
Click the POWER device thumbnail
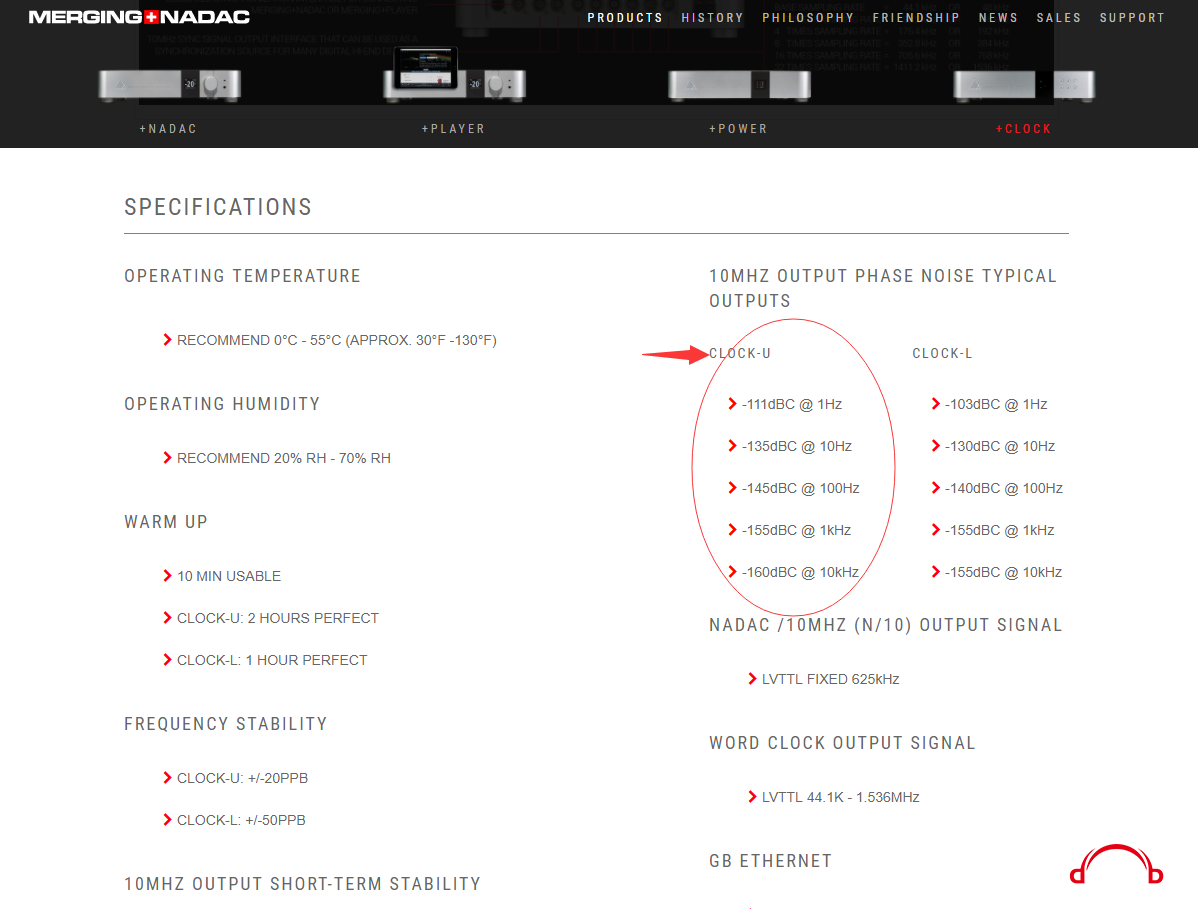pos(739,84)
